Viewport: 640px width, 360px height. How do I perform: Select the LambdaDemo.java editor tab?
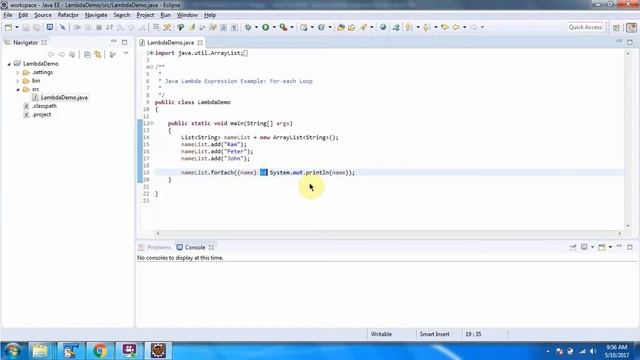click(x=170, y=42)
